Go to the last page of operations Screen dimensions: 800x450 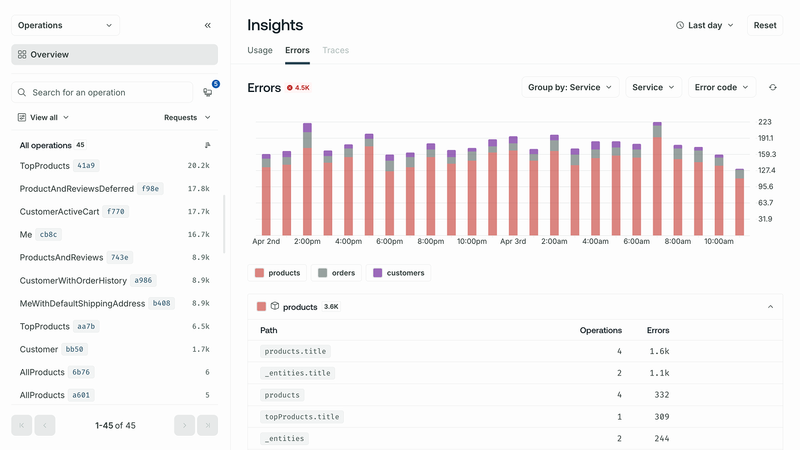(x=208, y=425)
